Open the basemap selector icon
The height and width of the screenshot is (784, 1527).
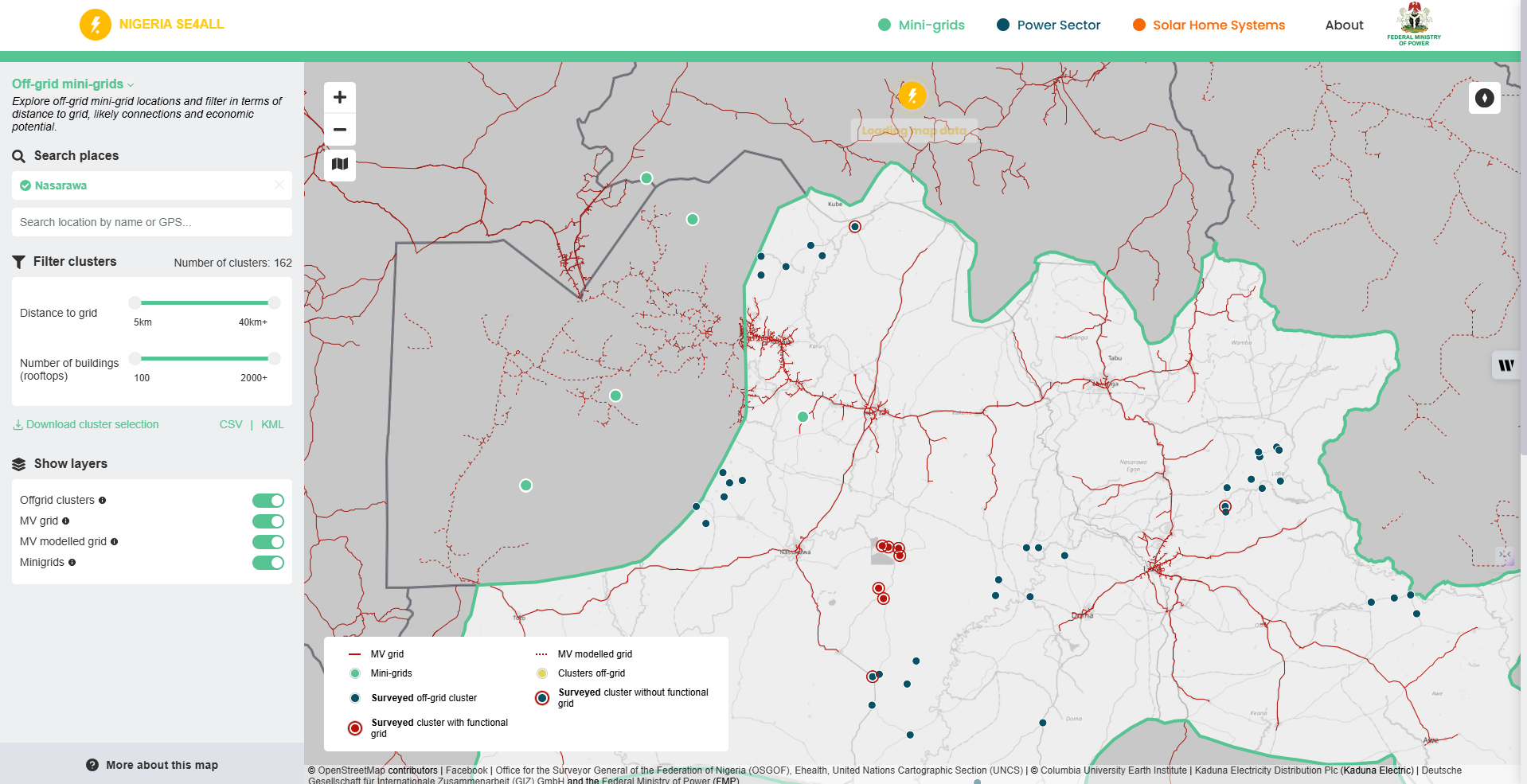point(340,165)
